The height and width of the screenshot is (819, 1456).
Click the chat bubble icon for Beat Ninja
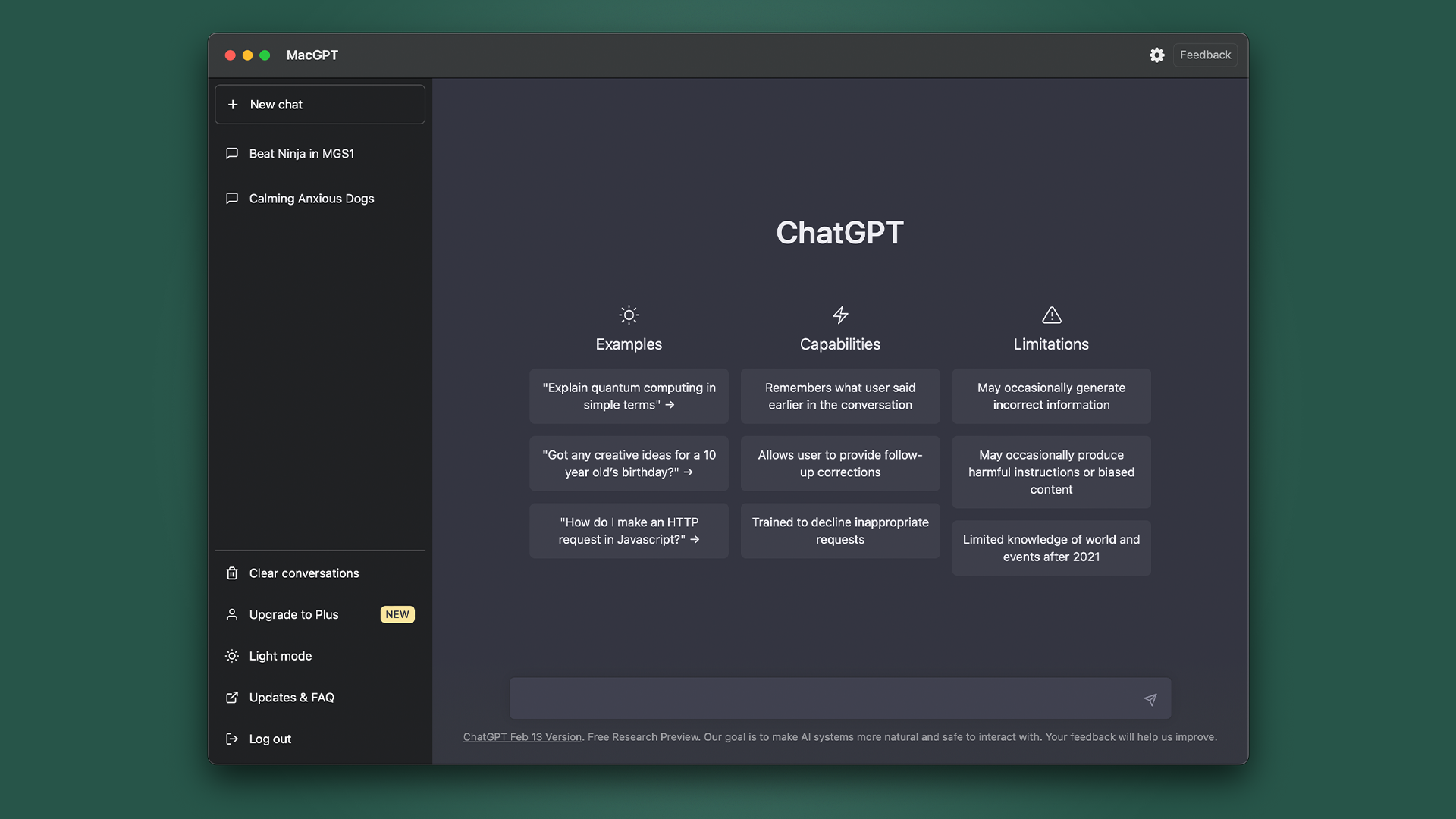pyautogui.click(x=232, y=153)
